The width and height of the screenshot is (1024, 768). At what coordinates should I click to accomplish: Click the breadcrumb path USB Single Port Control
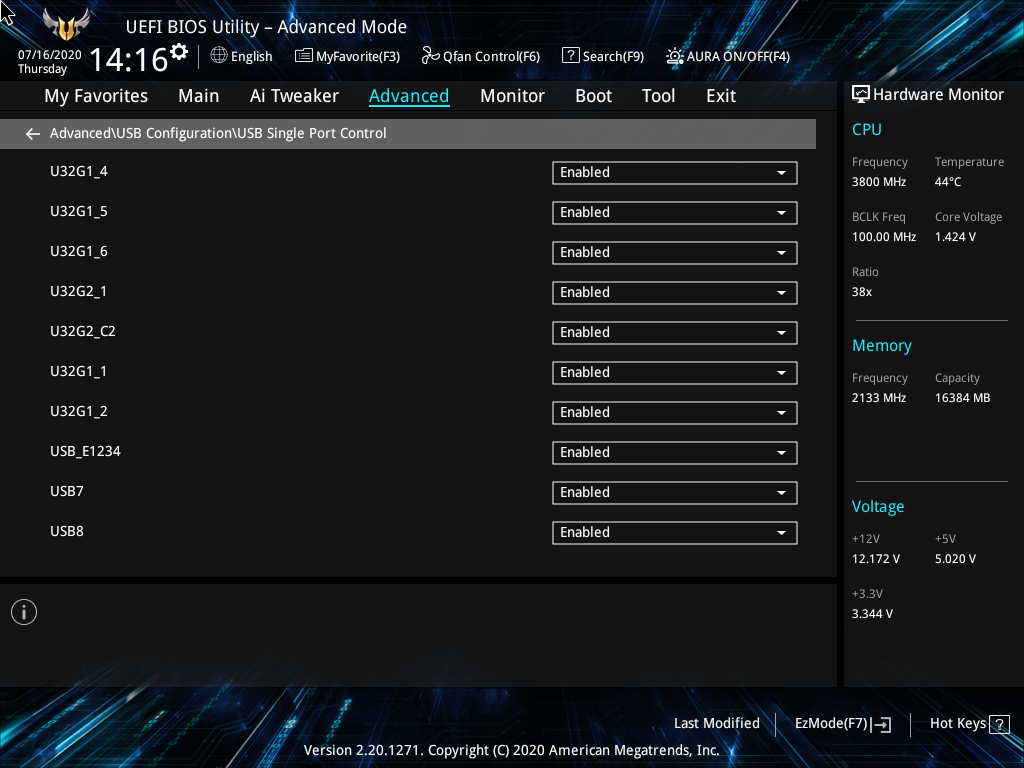pos(312,133)
